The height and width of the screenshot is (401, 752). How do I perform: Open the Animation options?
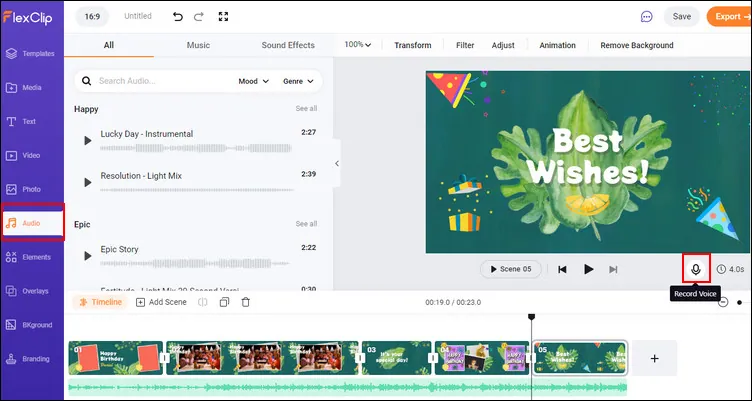tap(557, 45)
